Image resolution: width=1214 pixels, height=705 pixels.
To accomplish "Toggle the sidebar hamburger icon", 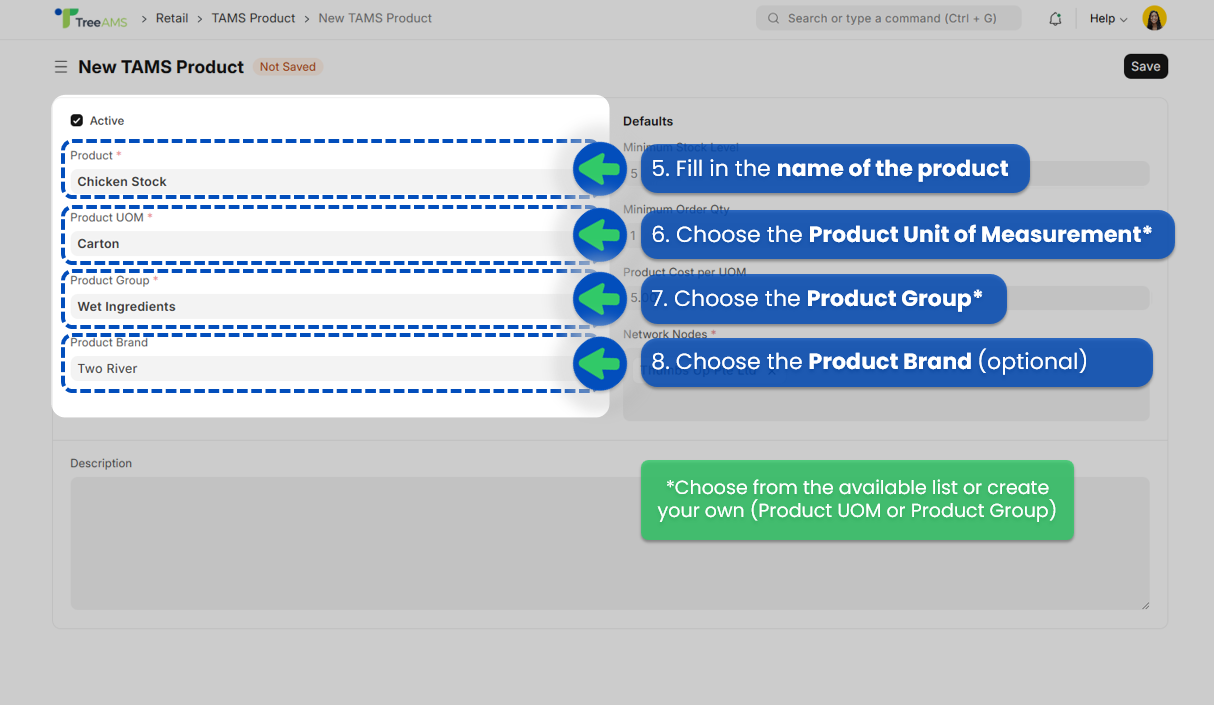I will (61, 67).
